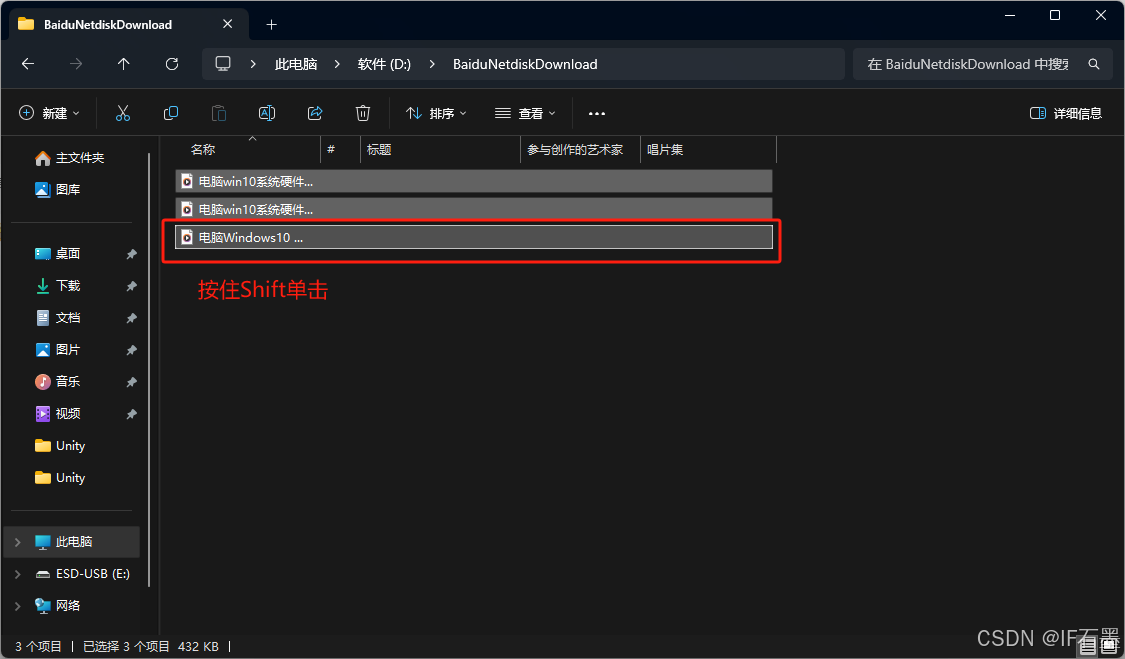This screenshot has width=1125, height=659.
Task: Click chevron before 此电脑 in address bar
Action: 253,64
